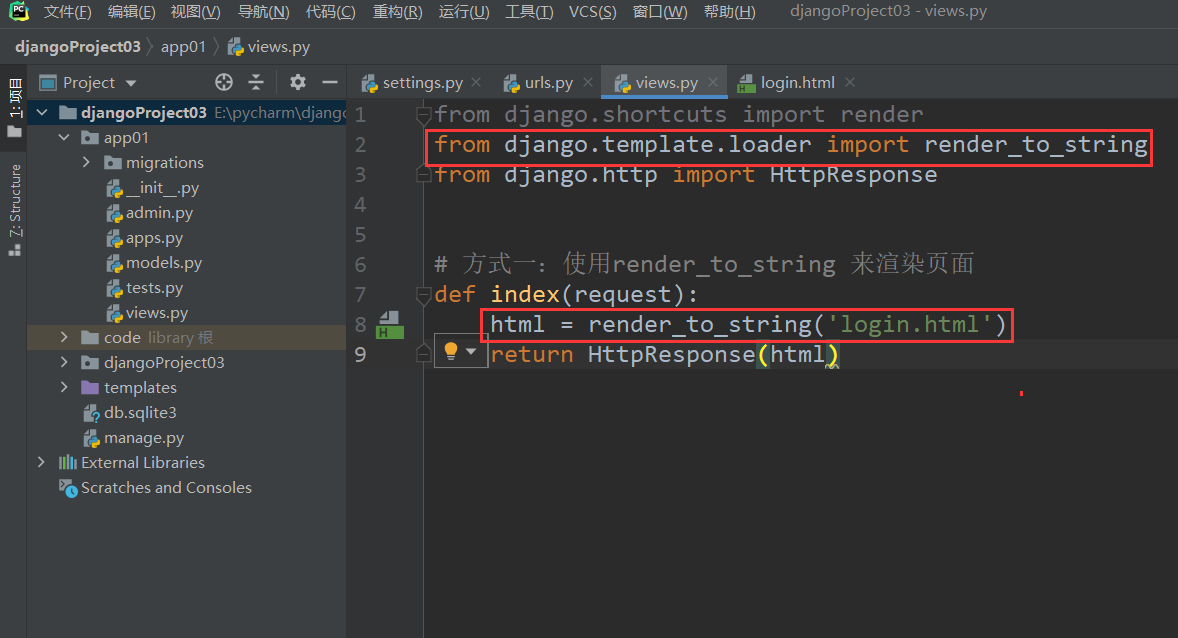The height and width of the screenshot is (638, 1178).
Task: Toggle the Z: Structure tool window button
Action: point(15,210)
